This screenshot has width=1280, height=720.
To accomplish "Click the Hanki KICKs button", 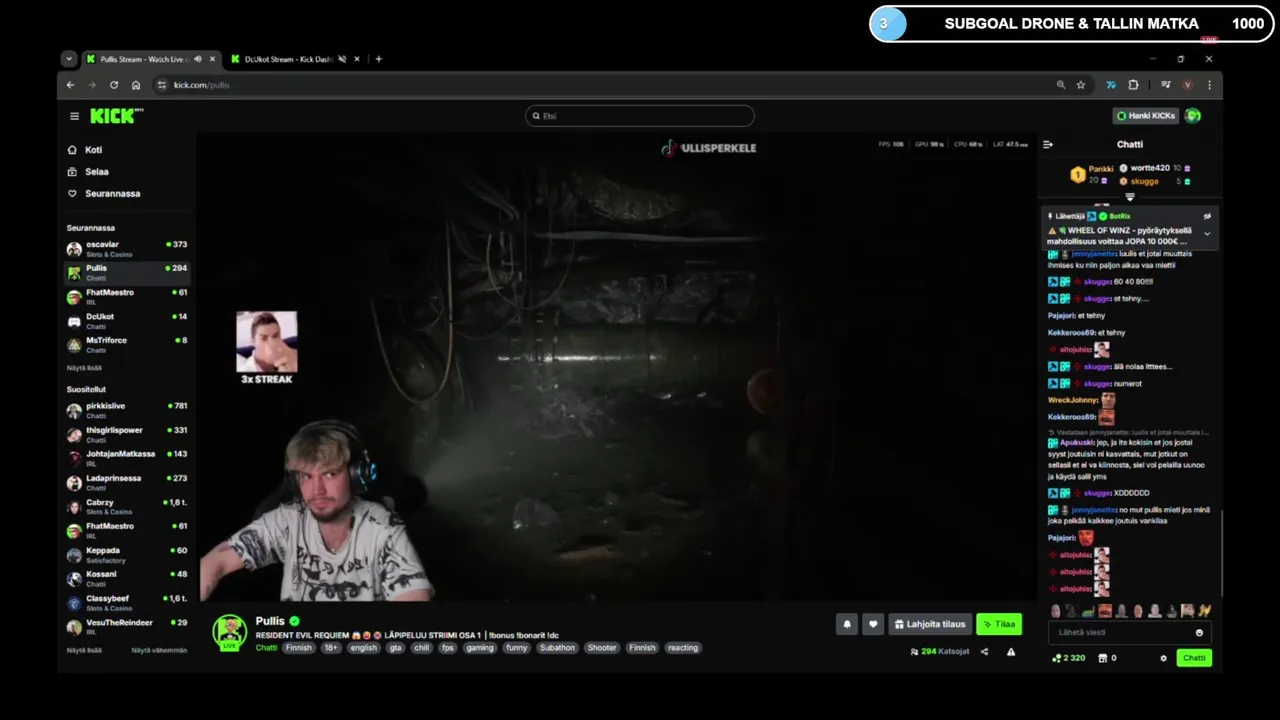I will [1146, 116].
